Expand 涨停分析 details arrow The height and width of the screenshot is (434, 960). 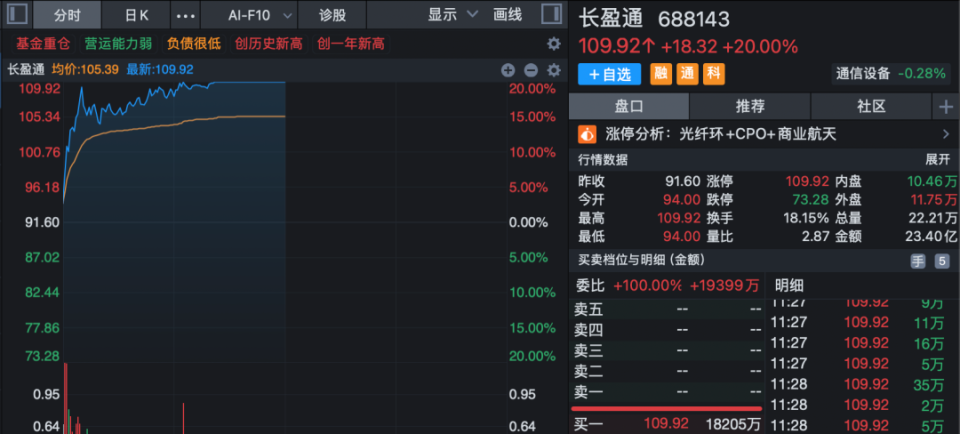tap(946, 134)
